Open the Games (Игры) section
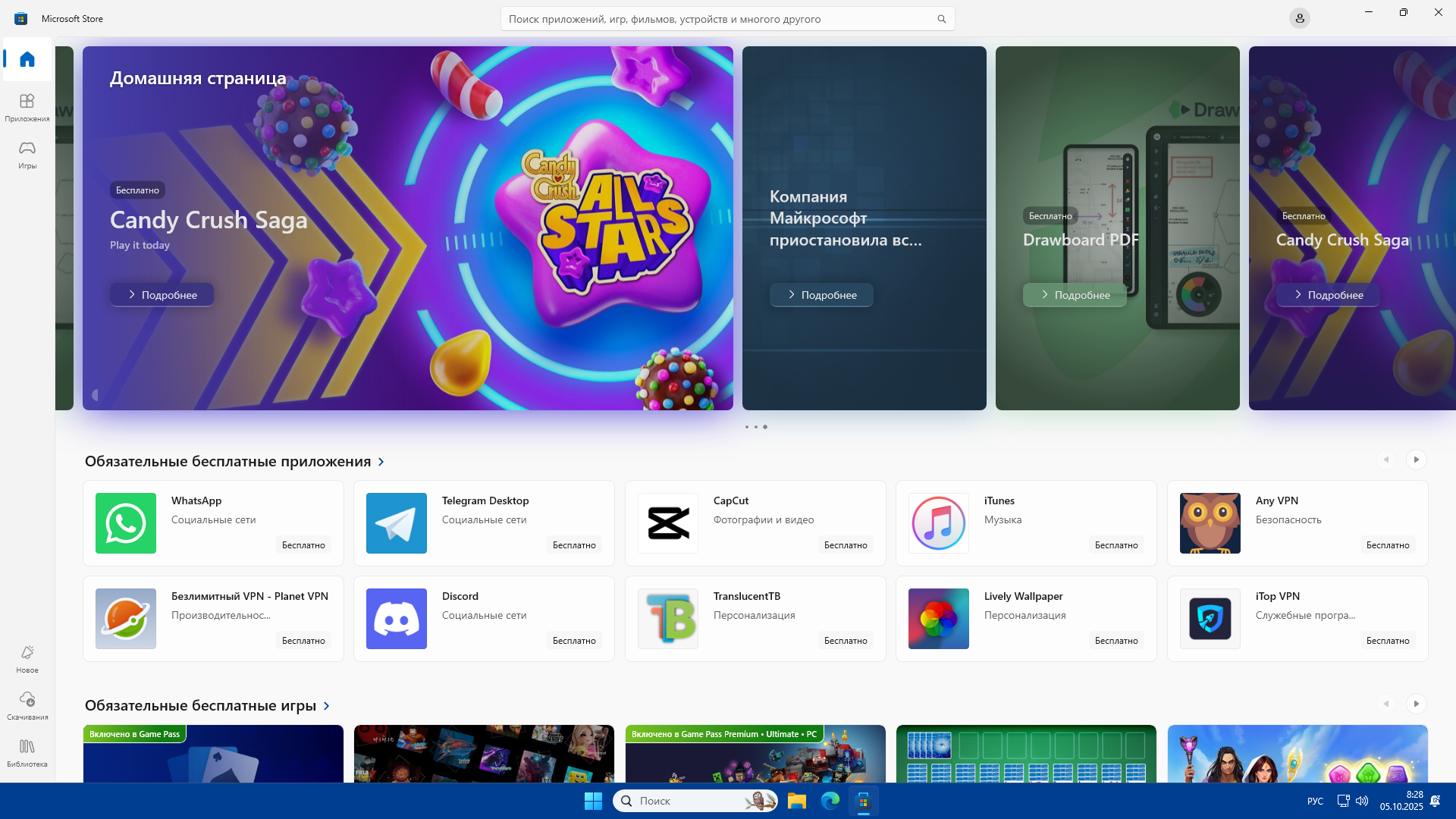 27,154
